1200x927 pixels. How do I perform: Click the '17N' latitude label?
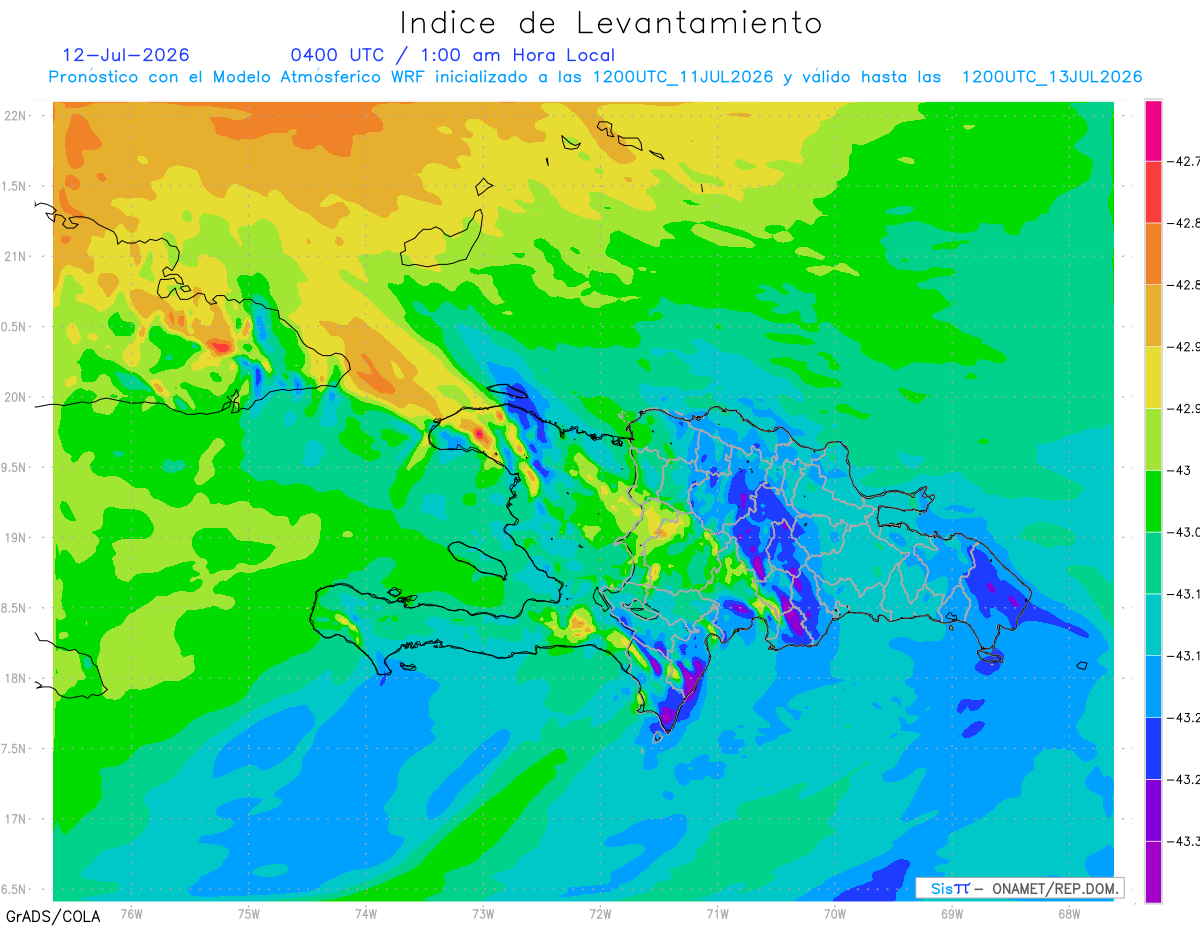pyautogui.click(x=17, y=819)
